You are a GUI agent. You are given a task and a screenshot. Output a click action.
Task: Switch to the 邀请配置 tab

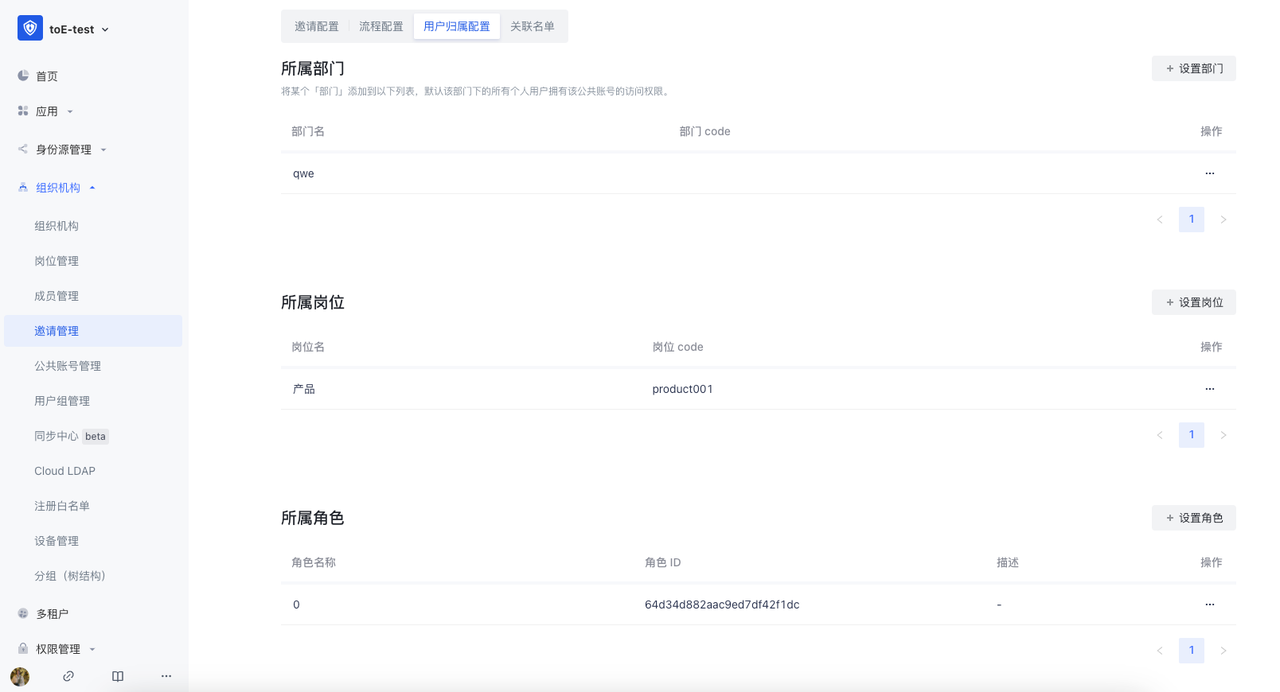[x=316, y=25]
